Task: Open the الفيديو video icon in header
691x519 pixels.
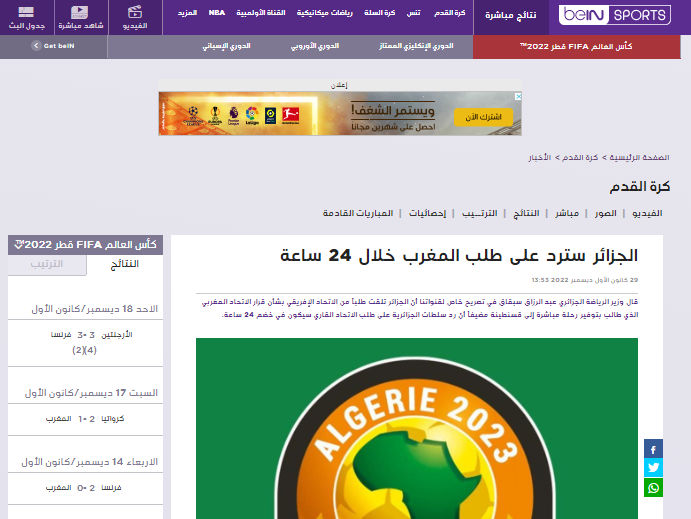Action: (133, 17)
